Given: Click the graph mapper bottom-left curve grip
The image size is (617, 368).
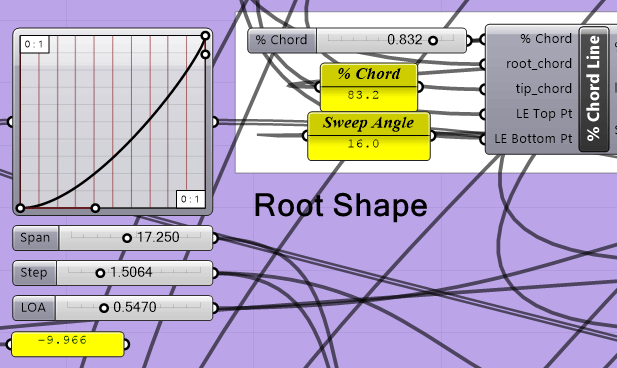Looking at the screenshot, I should [x=20, y=208].
